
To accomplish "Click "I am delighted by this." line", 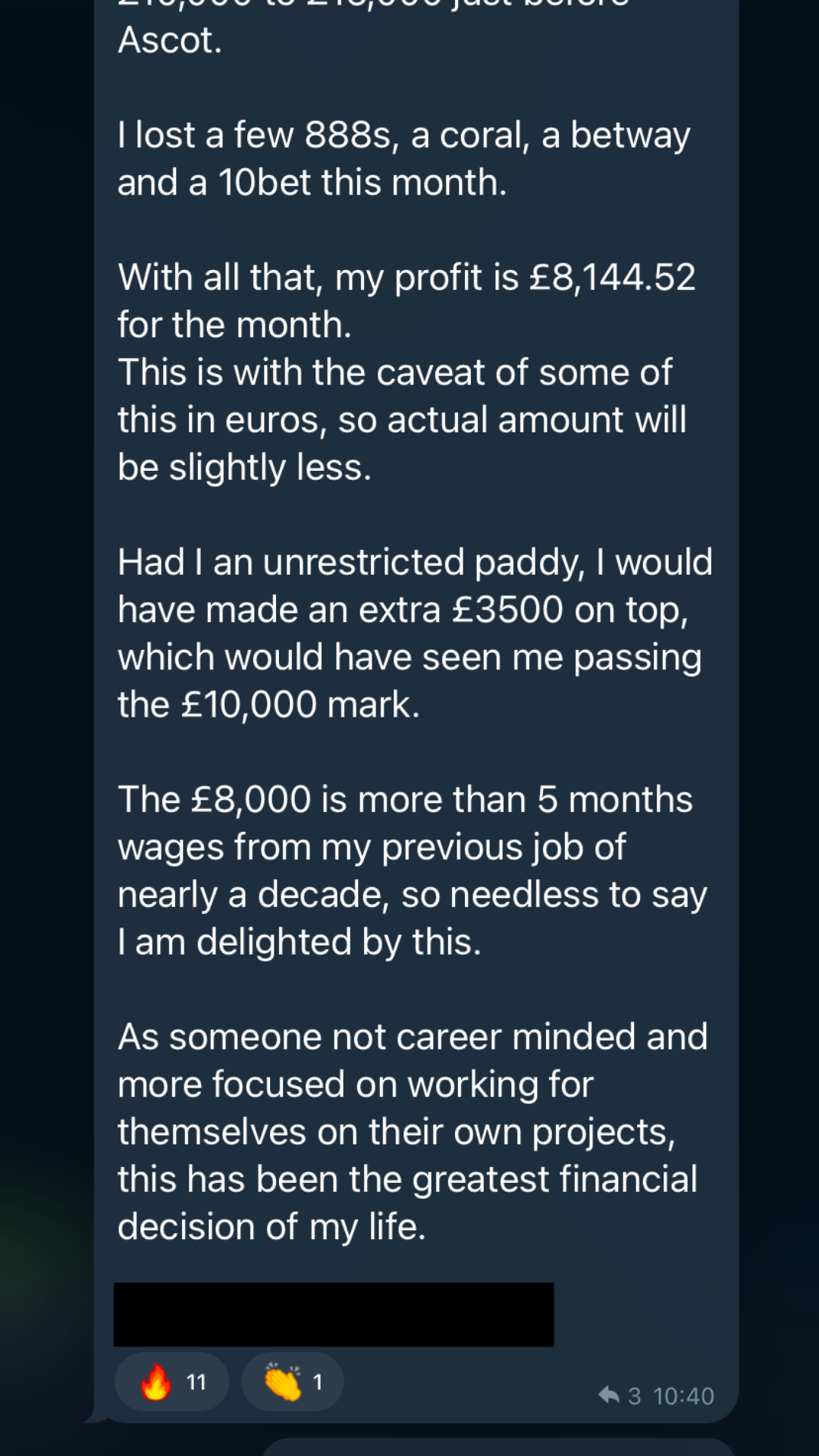I will [x=300, y=942].
